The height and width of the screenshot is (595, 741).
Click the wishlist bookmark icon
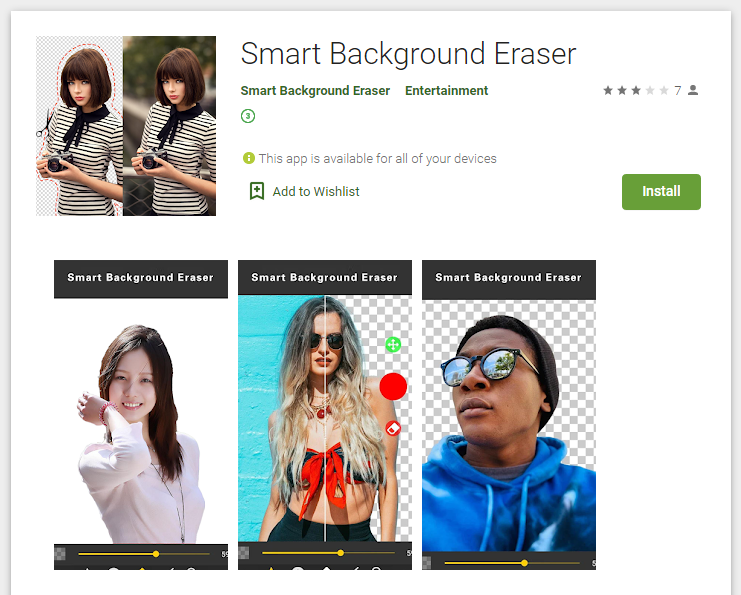click(257, 191)
